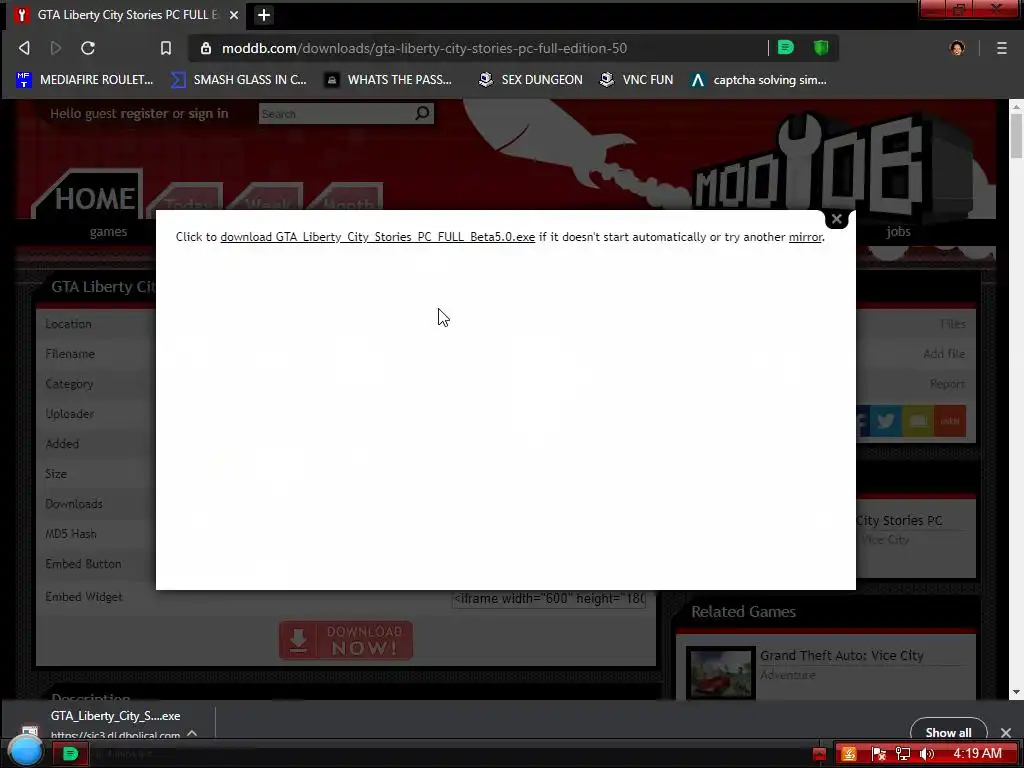The height and width of the screenshot is (768, 1024).
Task: Reload the page with the refresh icon
Action: [88, 48]
